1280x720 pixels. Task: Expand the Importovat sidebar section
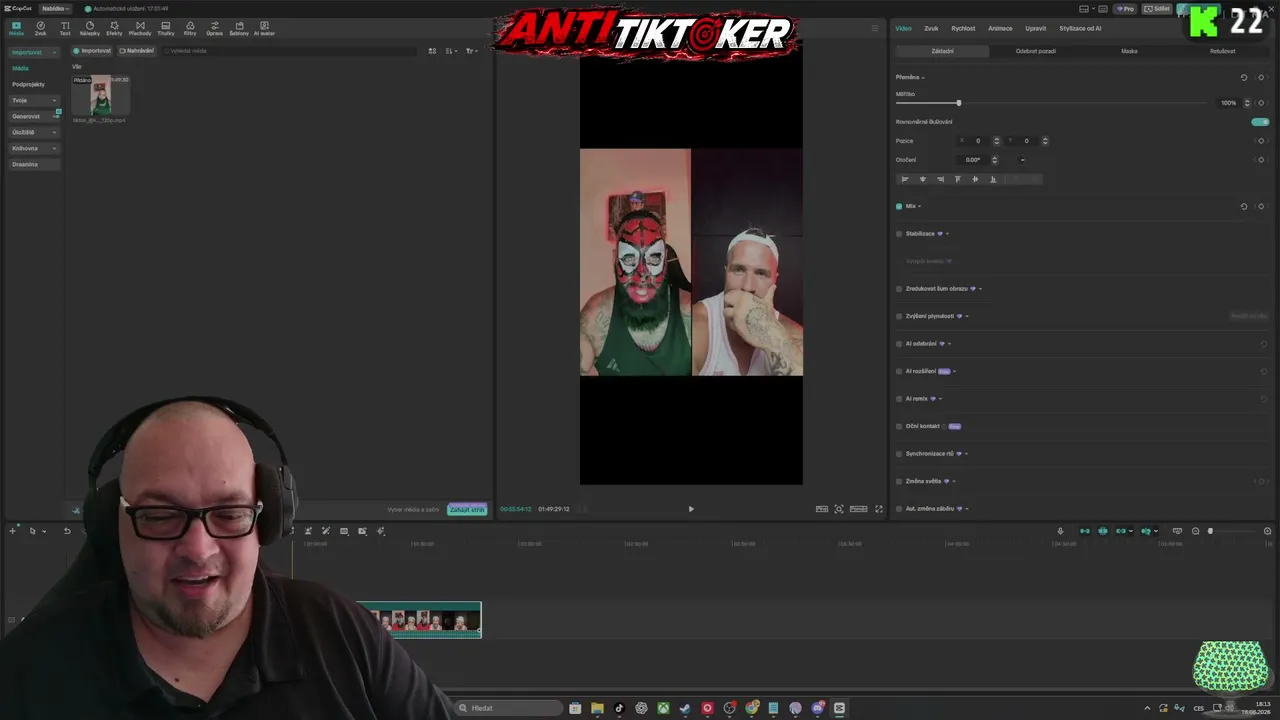click(34, 52)
